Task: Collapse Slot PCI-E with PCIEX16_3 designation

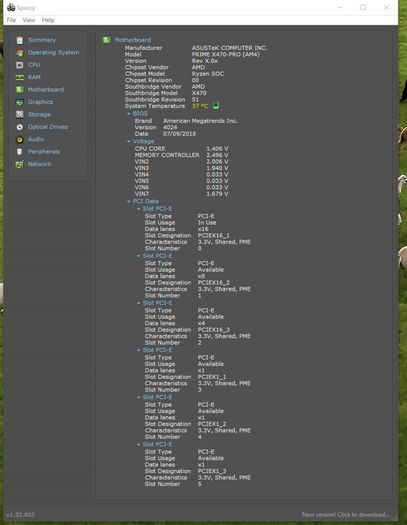Action: tap(139, 303)
